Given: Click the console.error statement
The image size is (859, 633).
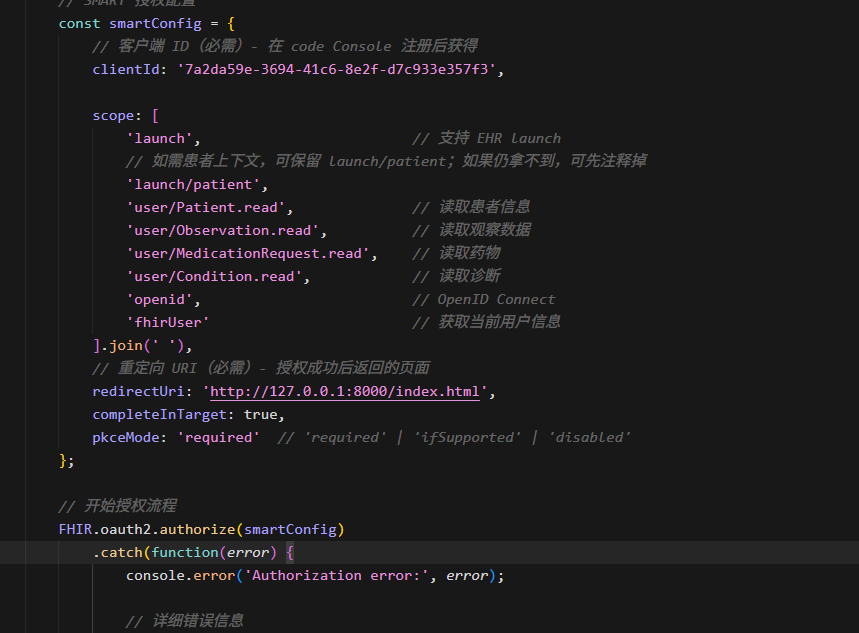Looking at the screenshot, I should pyautogui.click(x=180, y=575).
